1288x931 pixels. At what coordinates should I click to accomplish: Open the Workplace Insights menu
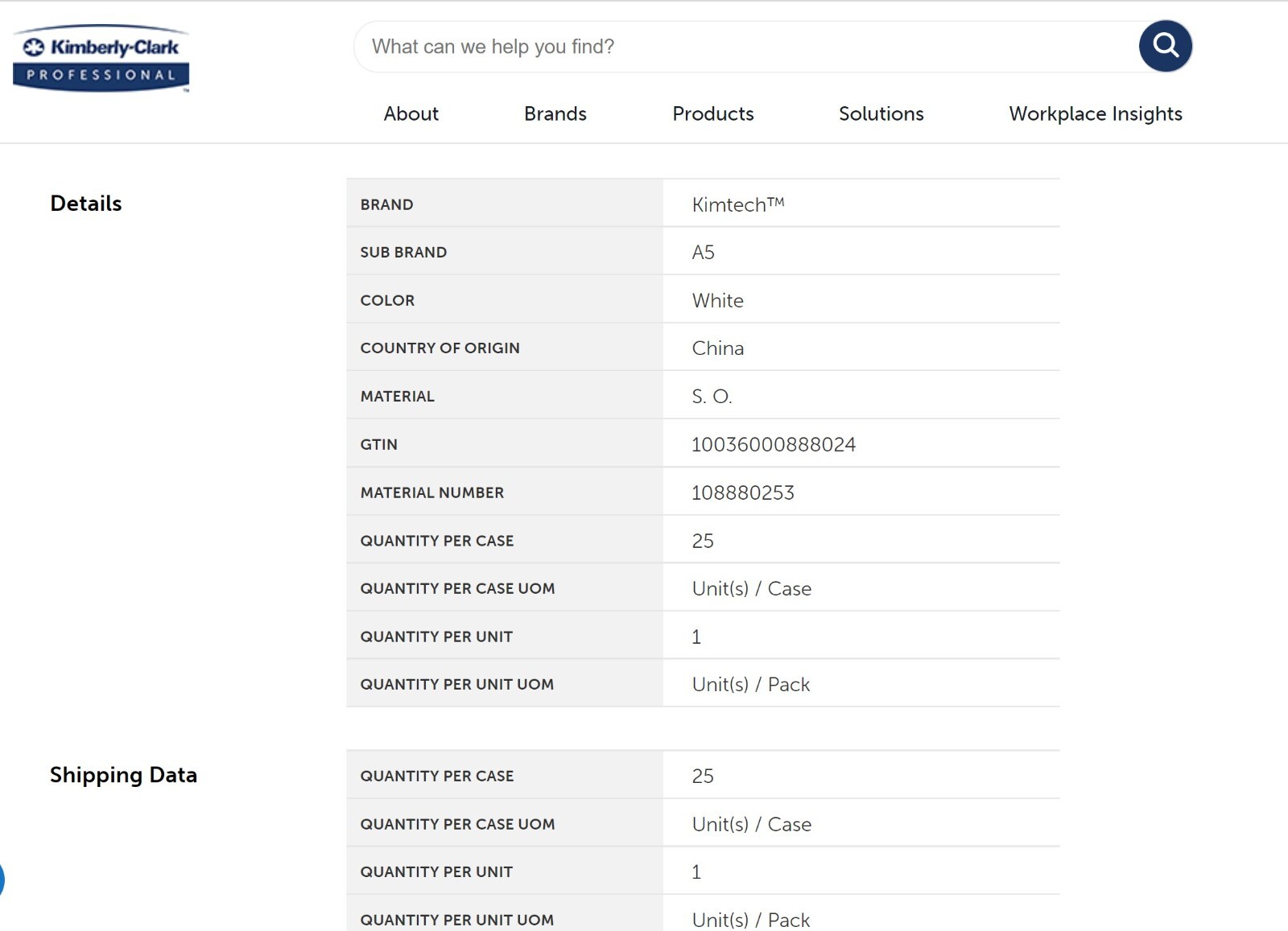coord(1095,114)
